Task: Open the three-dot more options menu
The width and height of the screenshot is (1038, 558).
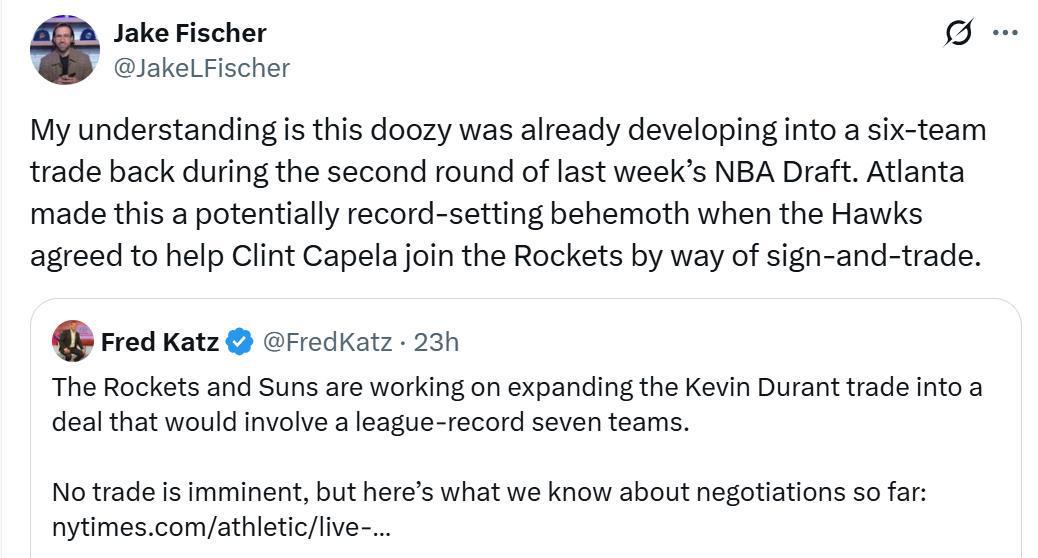Action: [x=1004, y=33]
